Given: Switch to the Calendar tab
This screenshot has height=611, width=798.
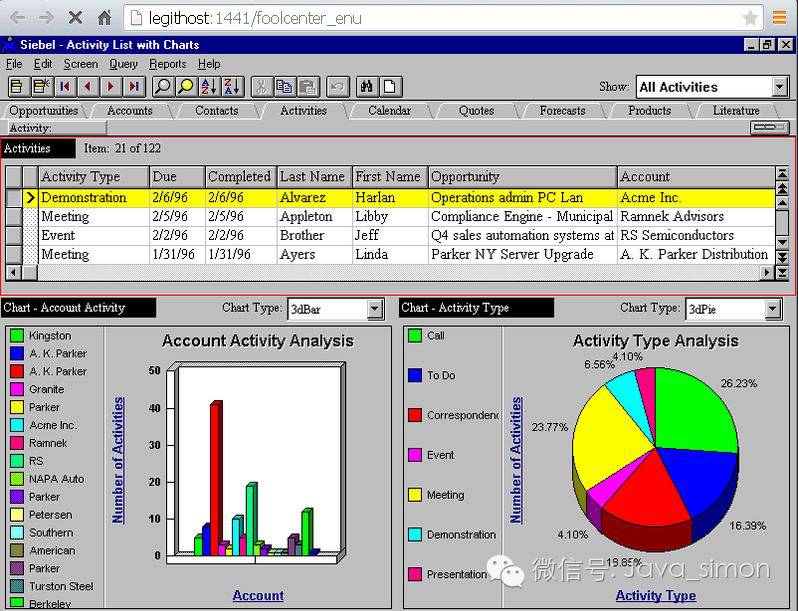Looking at the screenshot, I should [389, 110].
